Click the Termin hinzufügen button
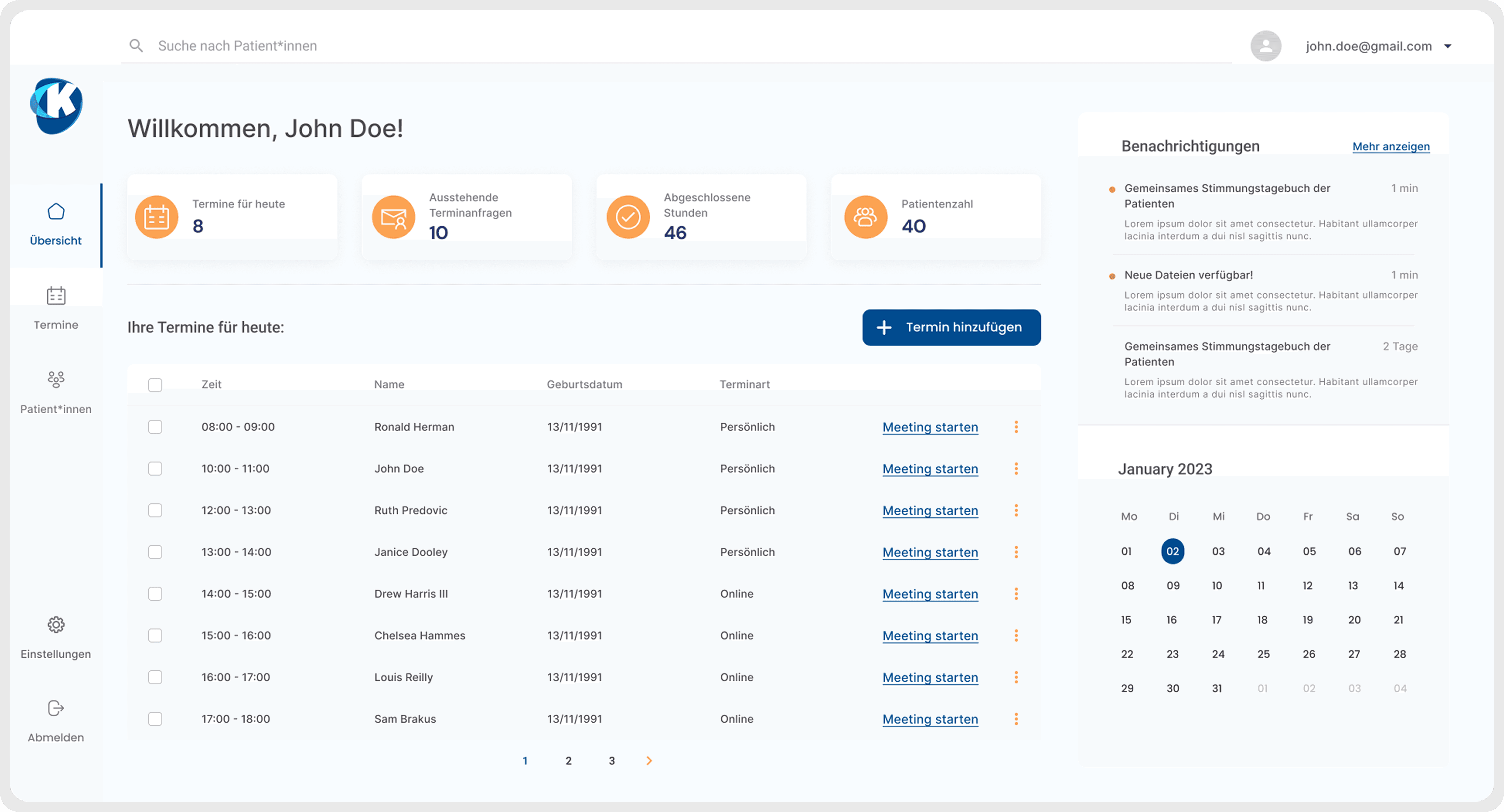Image resolution: width=1504 pixels, height=812 pixels. (951, 327)
